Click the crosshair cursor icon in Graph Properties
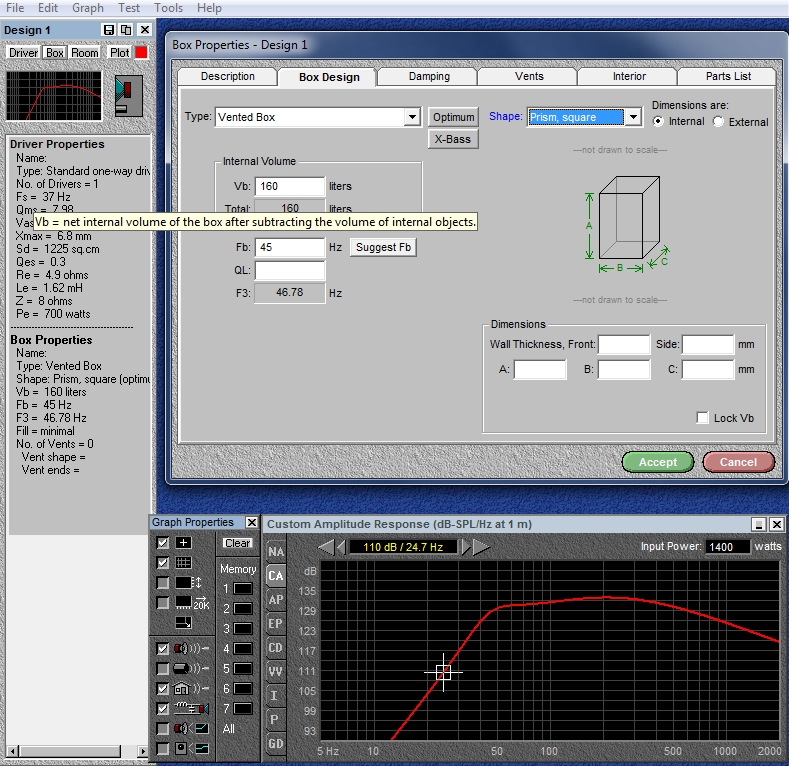This screenshot has width=789, height=766. (183, 543)
